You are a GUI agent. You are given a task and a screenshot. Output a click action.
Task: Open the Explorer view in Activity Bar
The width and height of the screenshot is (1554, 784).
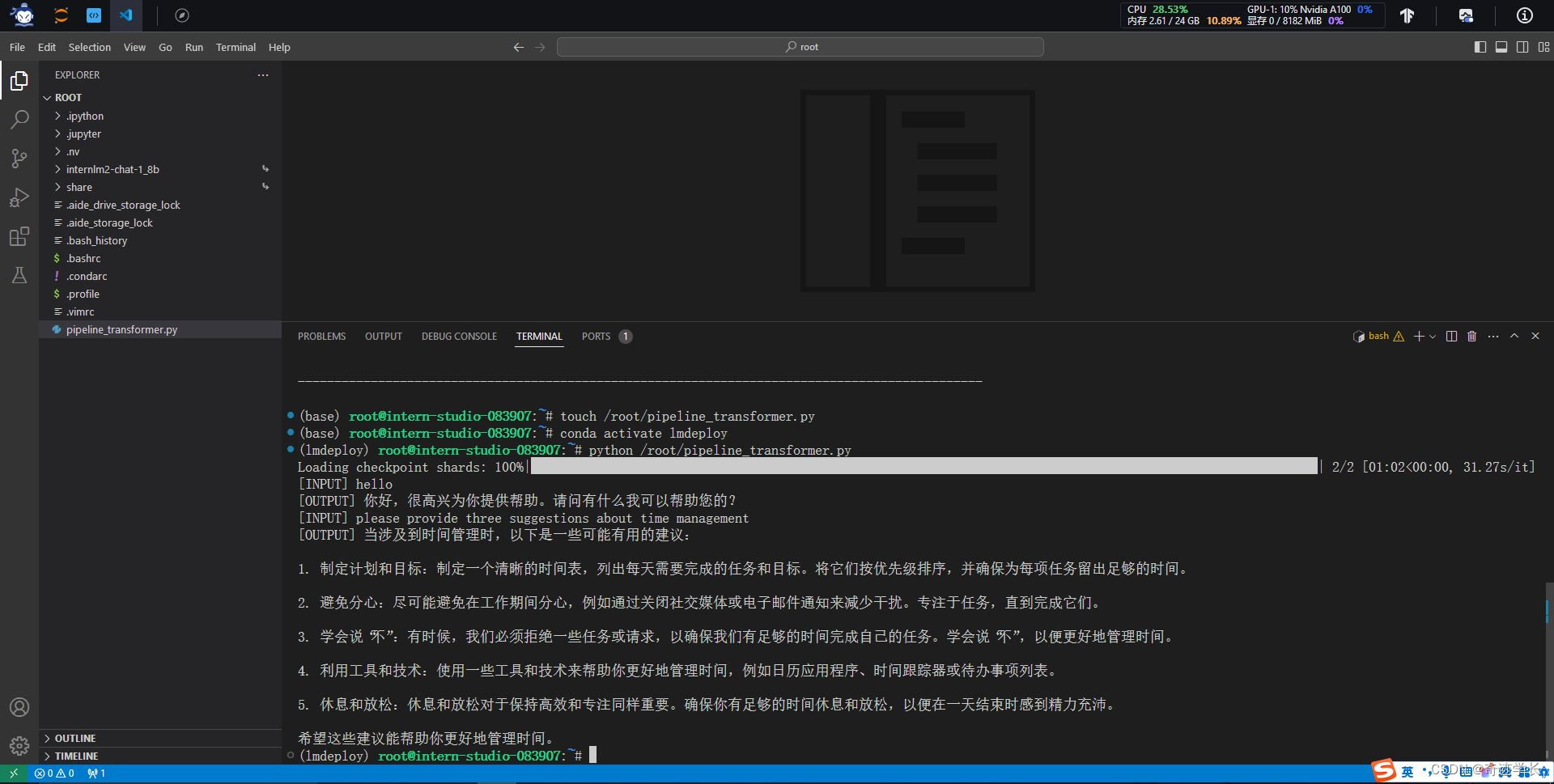pos(19,81)
